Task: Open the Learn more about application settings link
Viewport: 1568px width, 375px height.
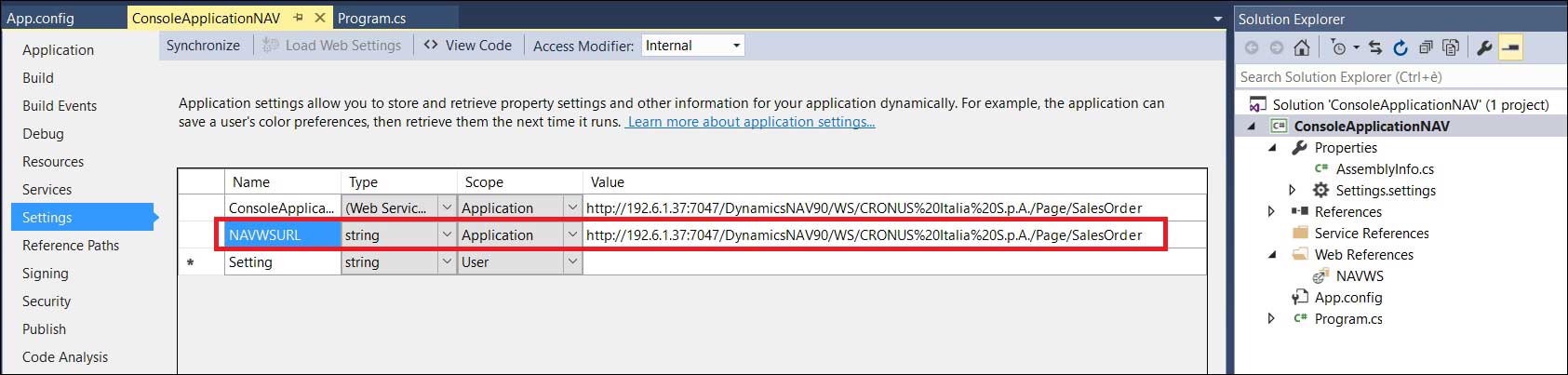Action: tap(751, 122)
